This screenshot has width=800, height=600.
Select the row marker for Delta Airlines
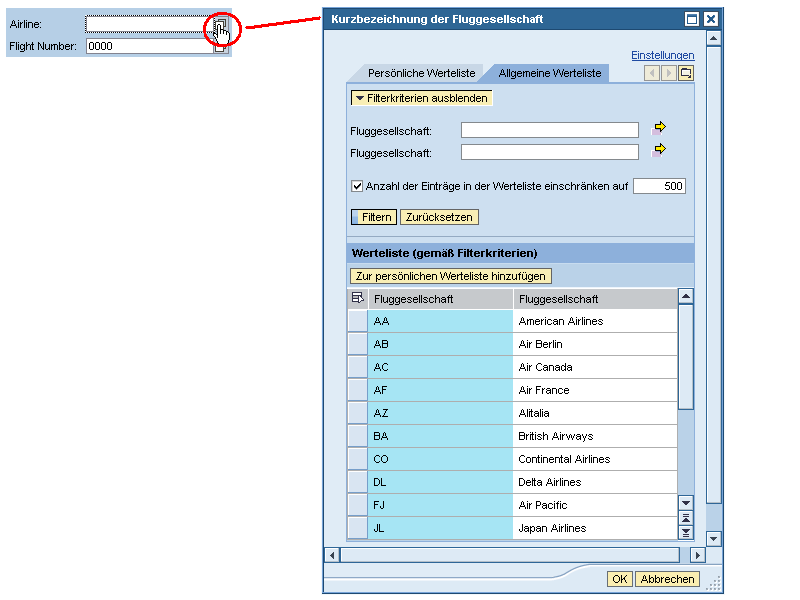pos(357,482)
